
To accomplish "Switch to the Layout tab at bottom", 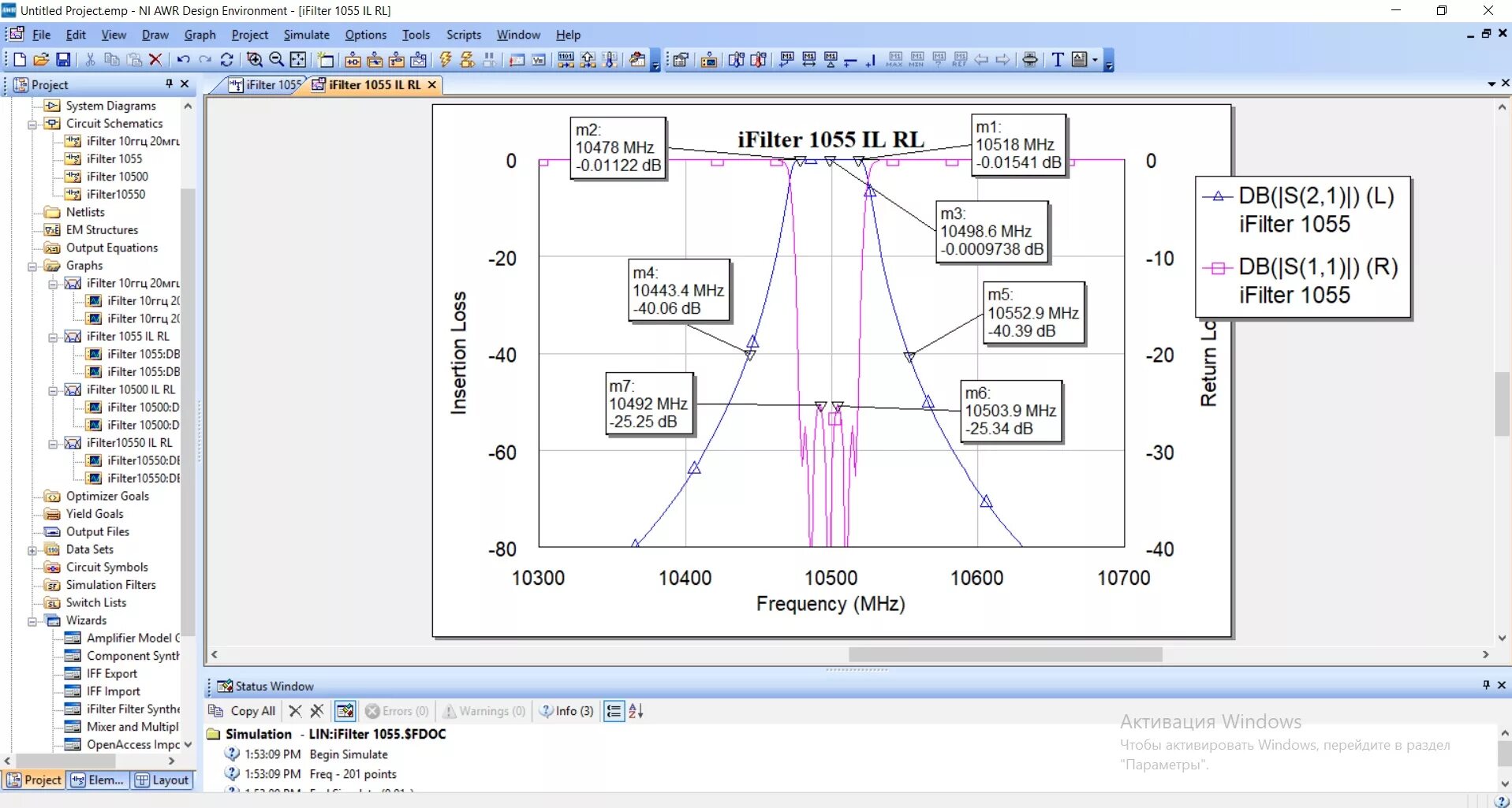I will click(x=162, y=780).
